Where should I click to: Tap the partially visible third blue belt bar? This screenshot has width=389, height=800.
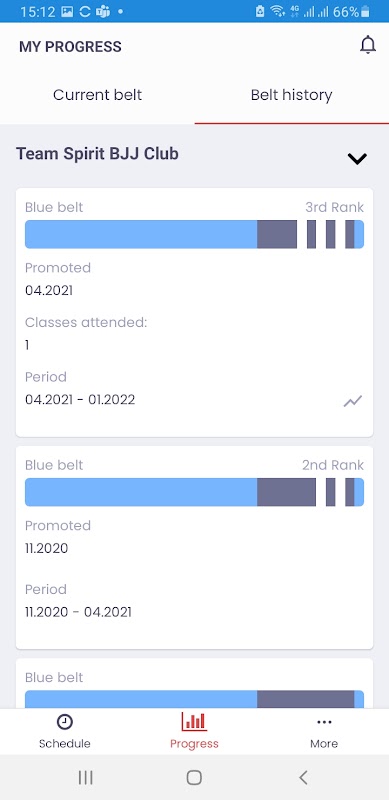194,699
